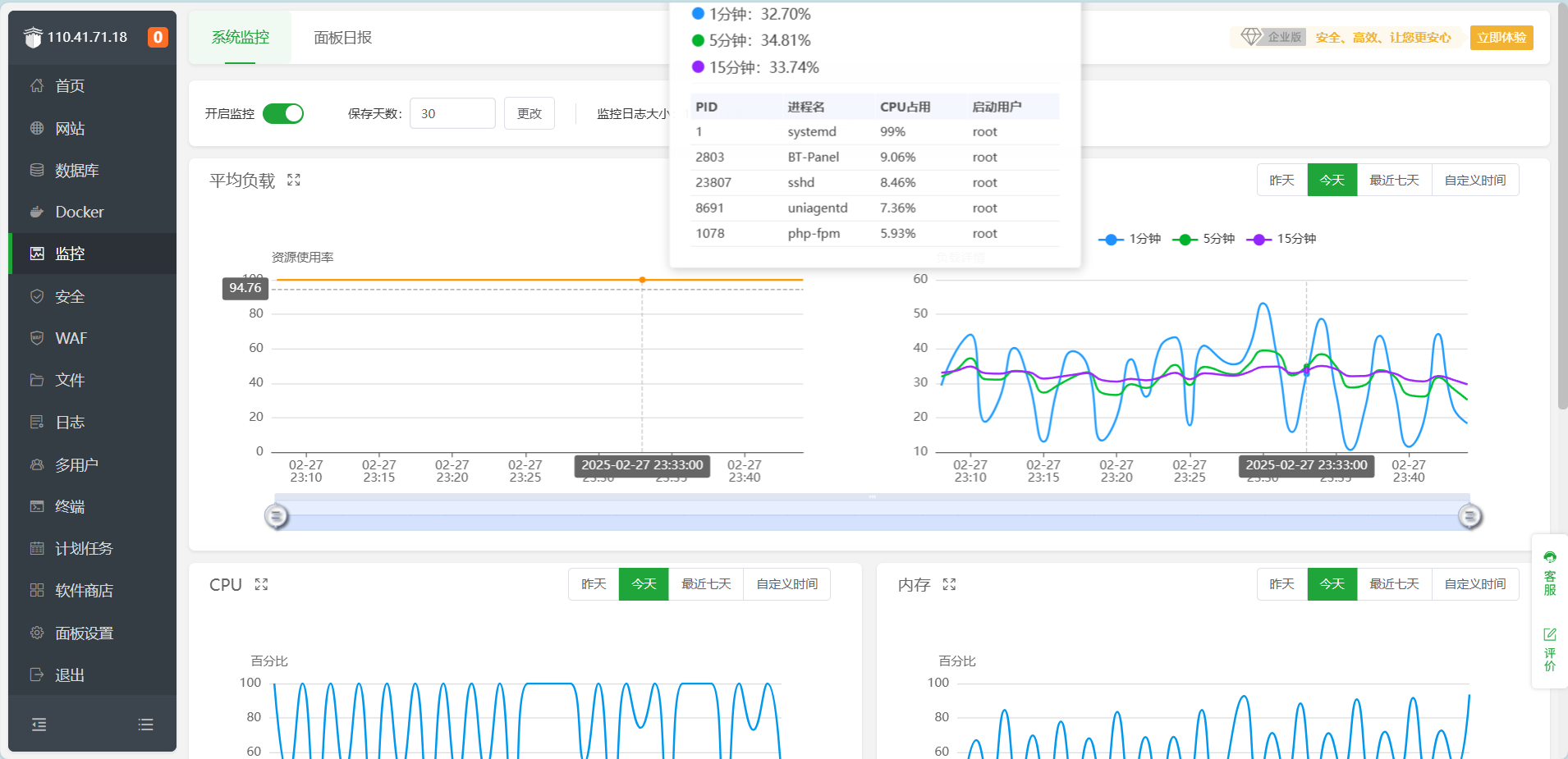Open 文件 files in the sidebar

coord(92,380)
